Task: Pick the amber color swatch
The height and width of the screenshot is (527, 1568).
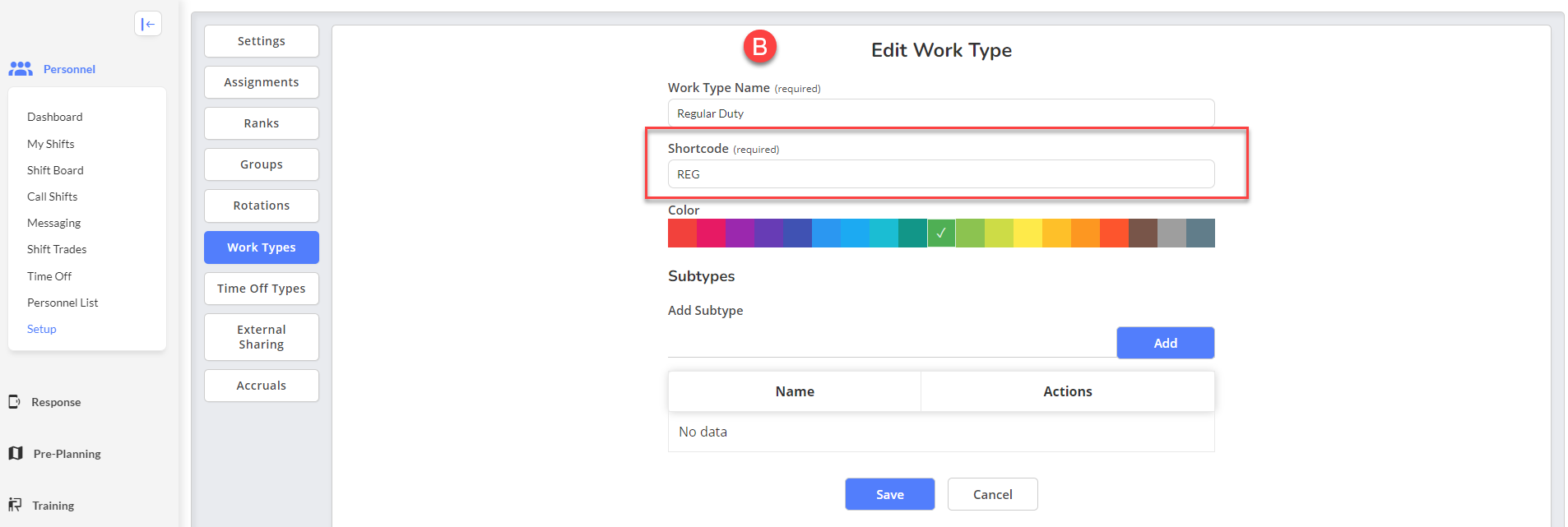Action: click(x=1056, y=233)
